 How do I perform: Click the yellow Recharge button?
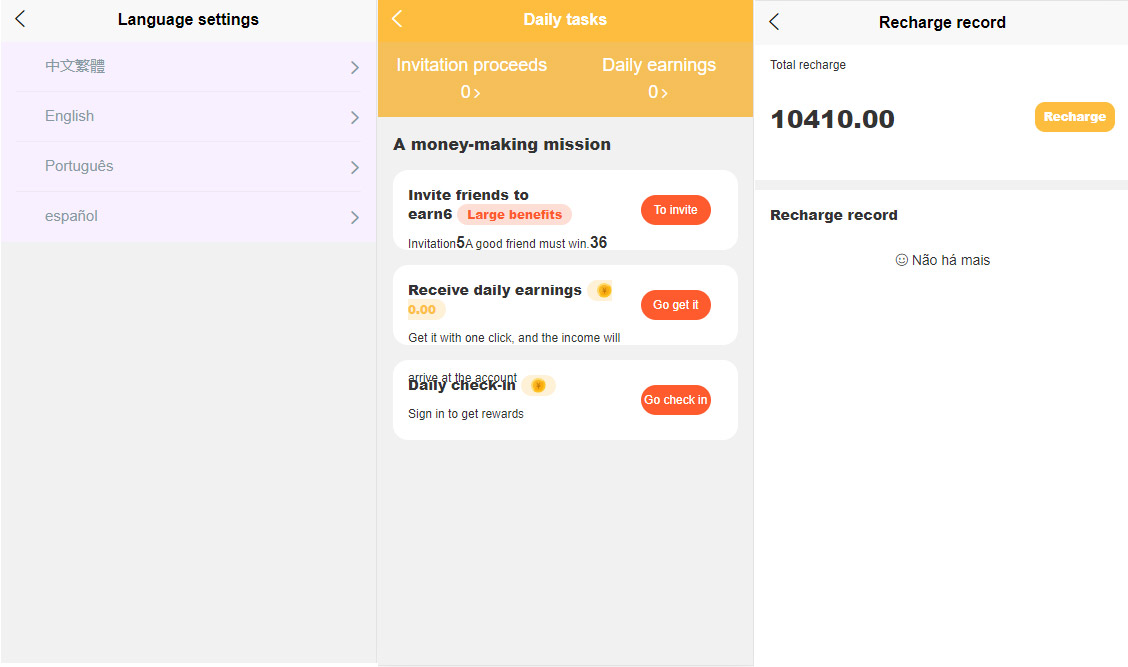click(x=1074, y=117)
